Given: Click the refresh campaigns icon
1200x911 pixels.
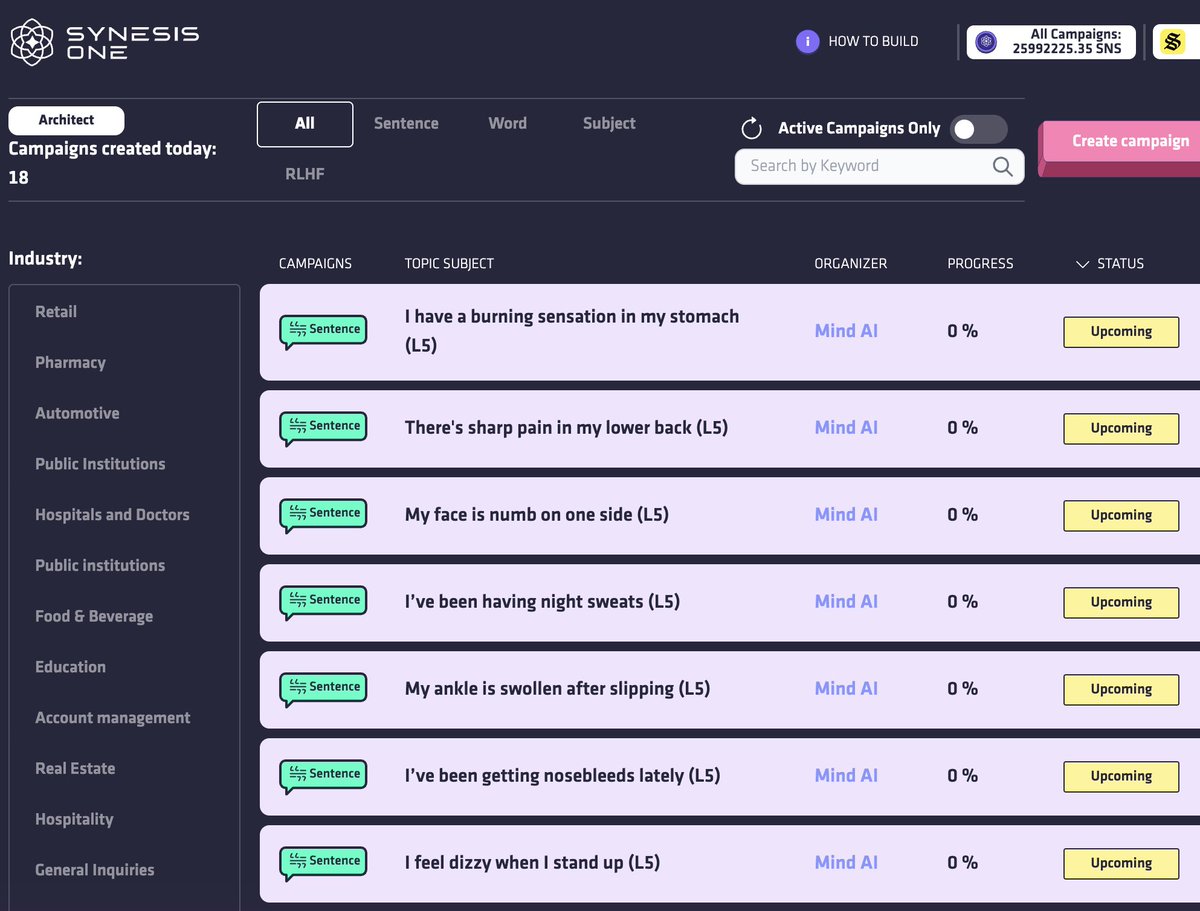Looking at the screenshot, I should coord(750,128).
